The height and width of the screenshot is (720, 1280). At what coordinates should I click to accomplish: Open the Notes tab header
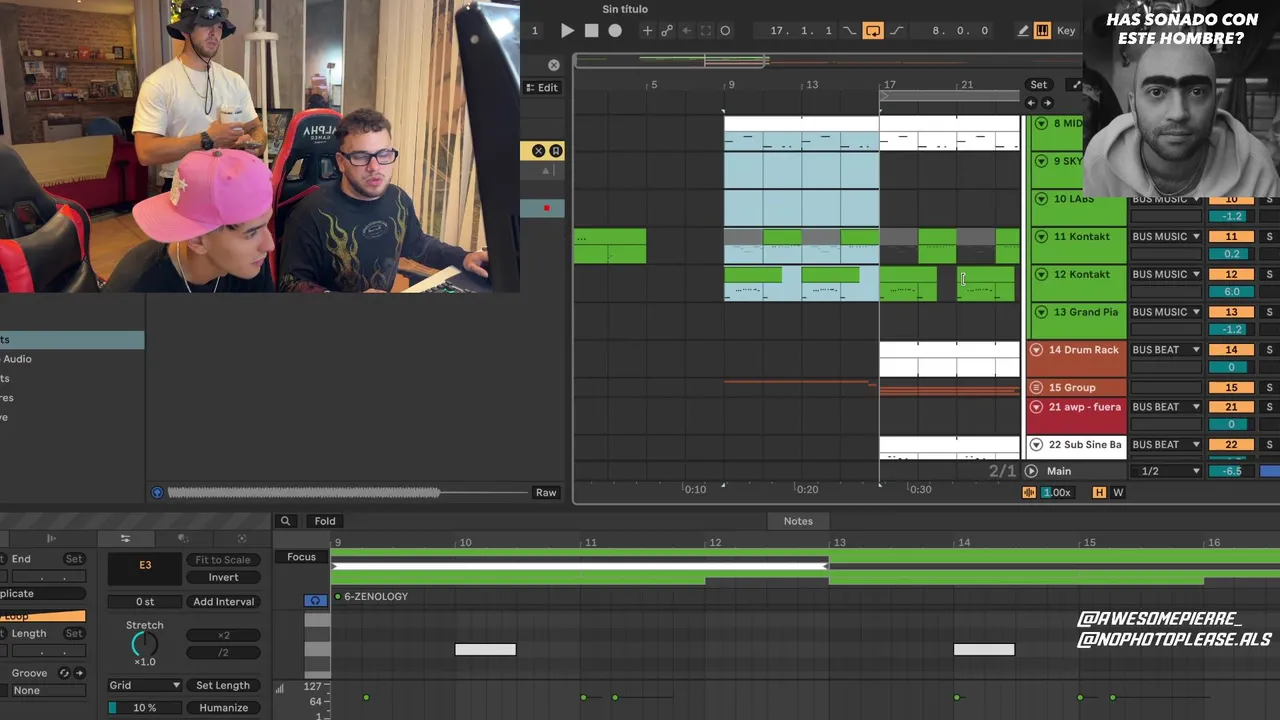tap(798, 521)
